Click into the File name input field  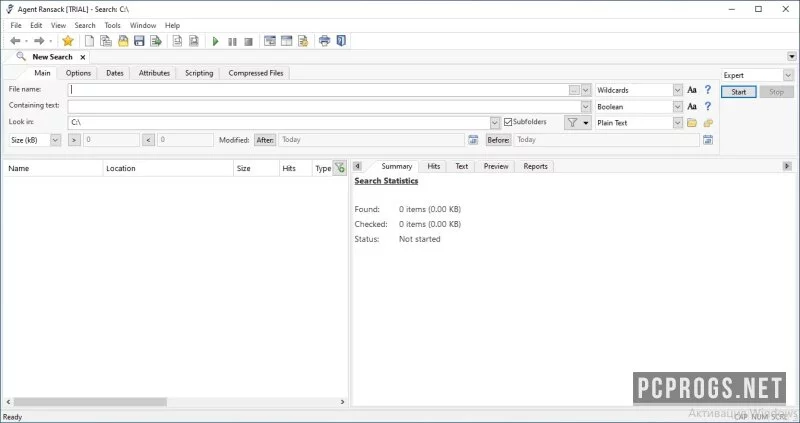point(318,90)
